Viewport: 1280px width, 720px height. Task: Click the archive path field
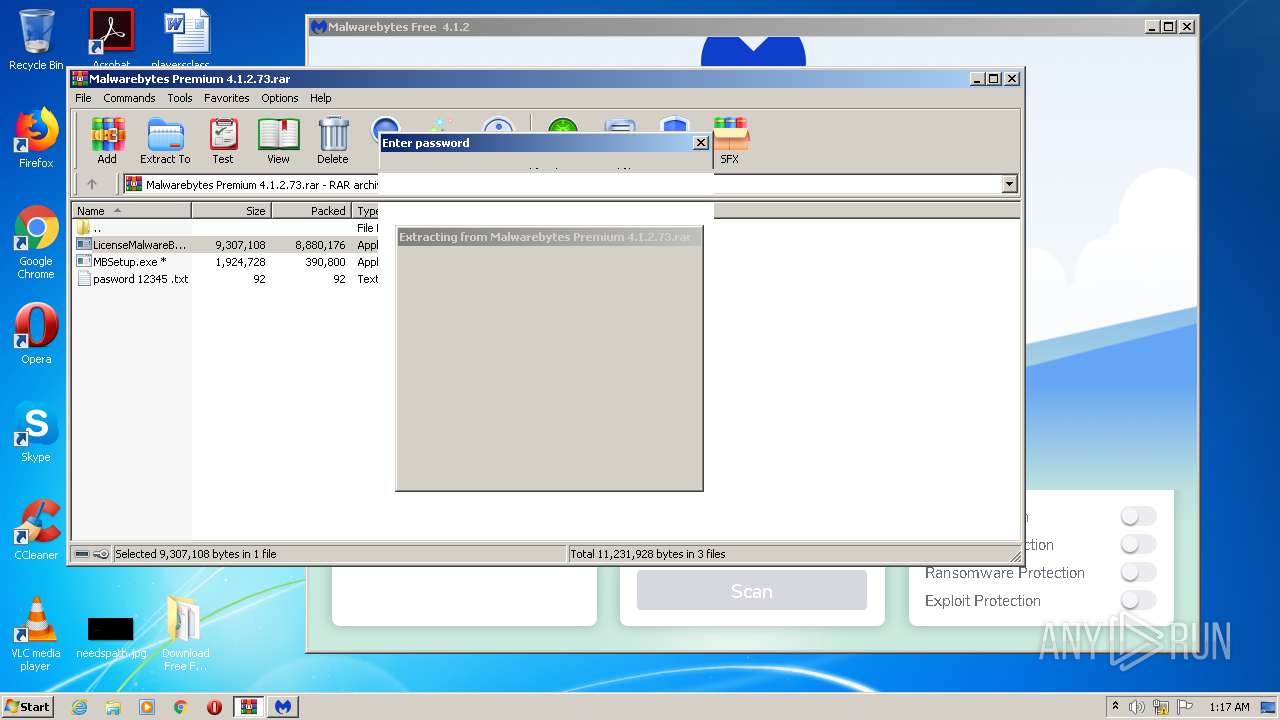[x=570, y=184]
